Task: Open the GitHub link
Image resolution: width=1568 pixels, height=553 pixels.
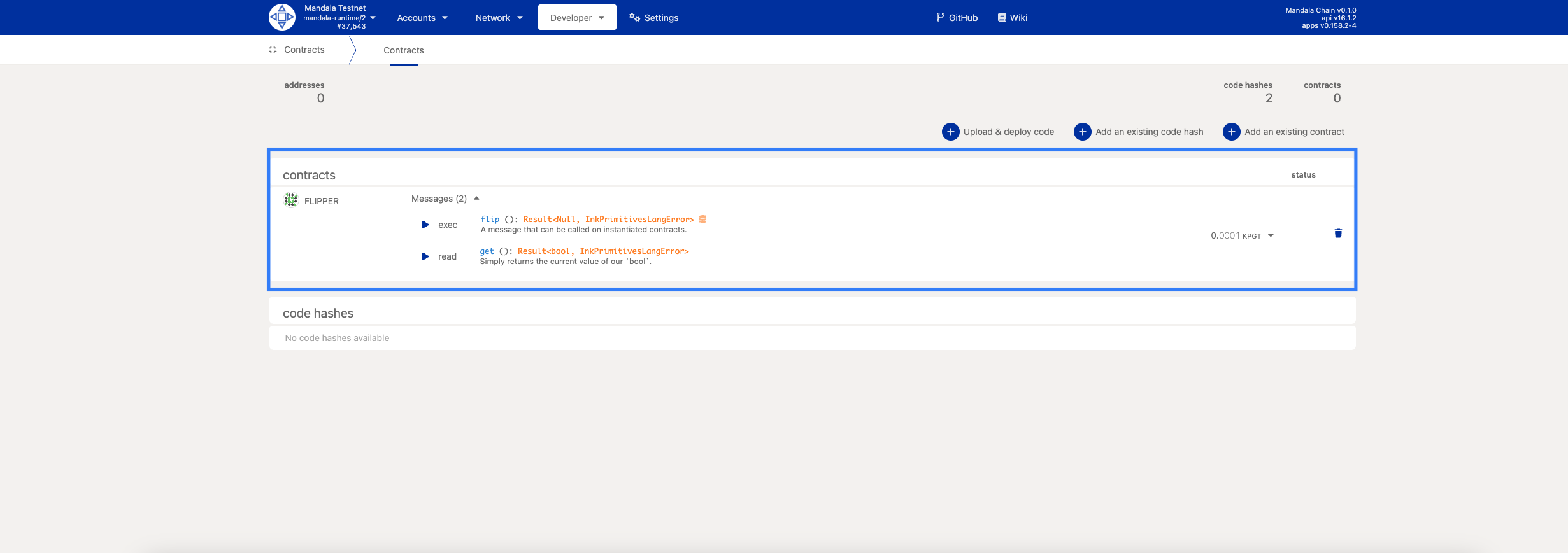Action: (x=957, y=18)
